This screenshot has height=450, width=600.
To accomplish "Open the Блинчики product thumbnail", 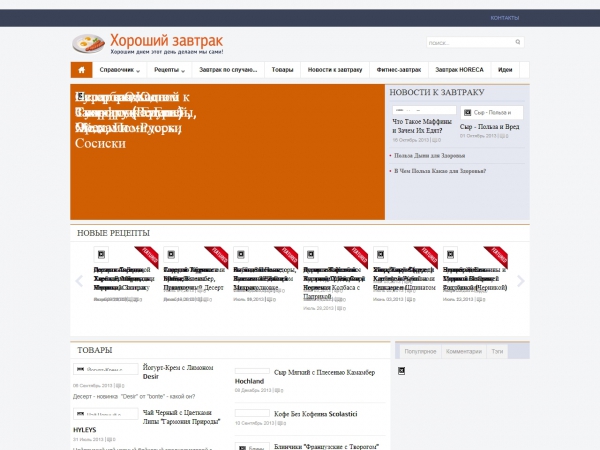I will 252,447.
